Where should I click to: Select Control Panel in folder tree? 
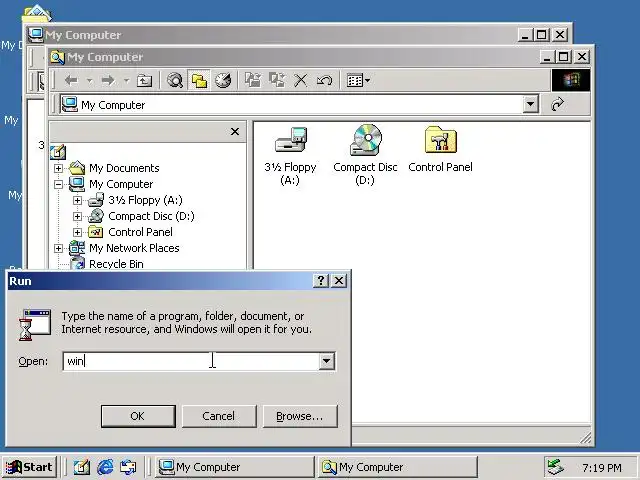click(140, 232)
